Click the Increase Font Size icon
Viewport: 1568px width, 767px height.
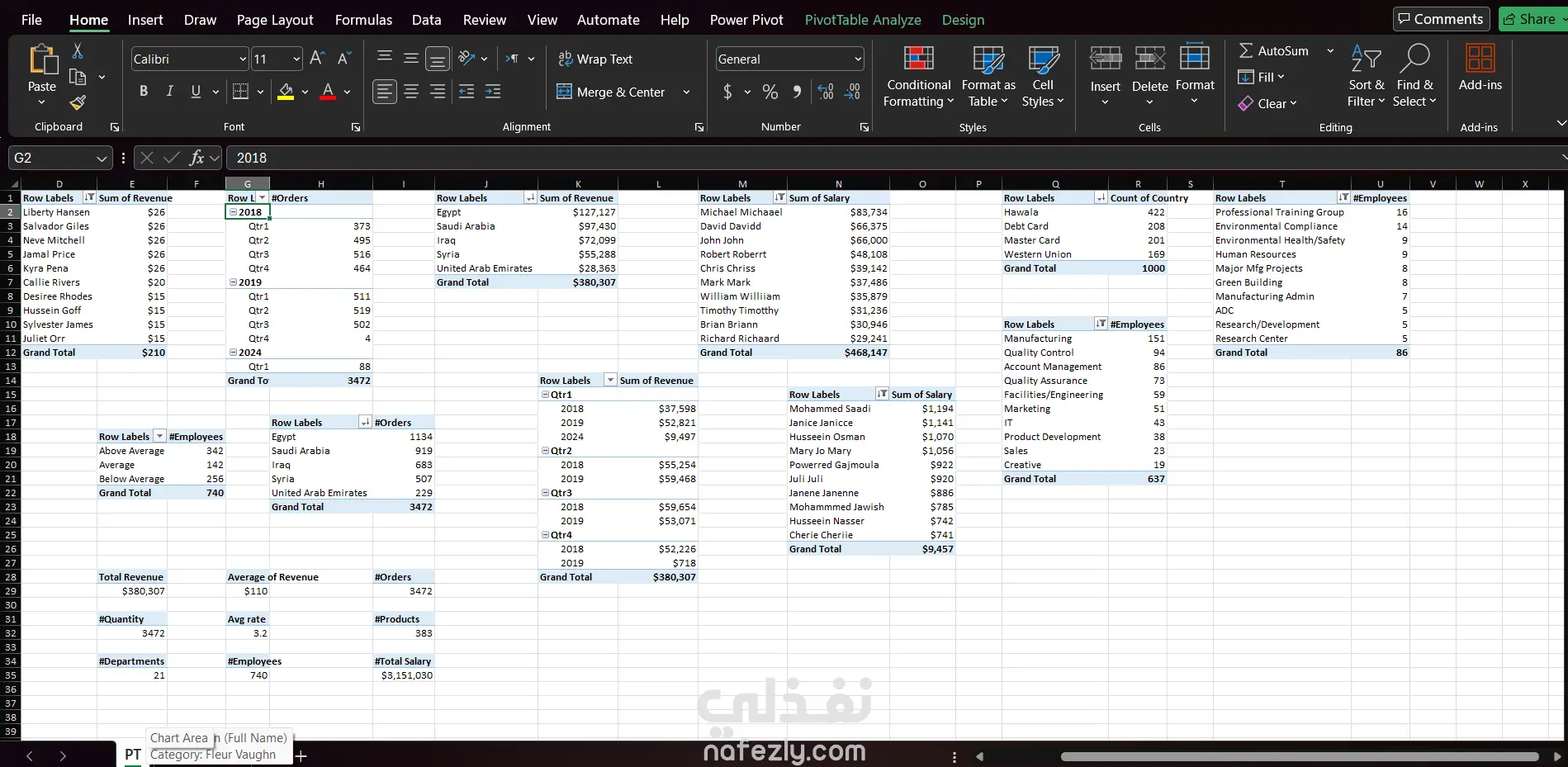(x=317, y=59)
